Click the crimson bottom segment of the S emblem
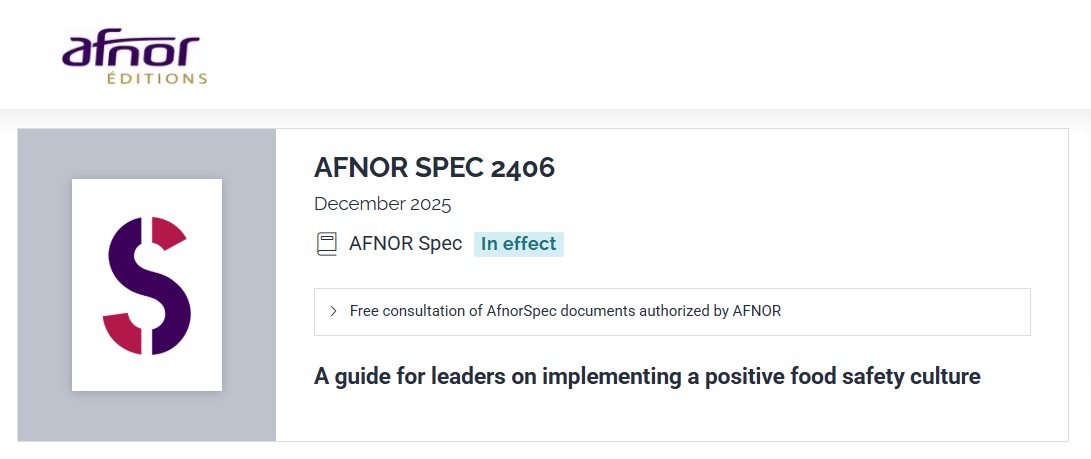Viewport: 1091px width, 459px height. (124, 334)
